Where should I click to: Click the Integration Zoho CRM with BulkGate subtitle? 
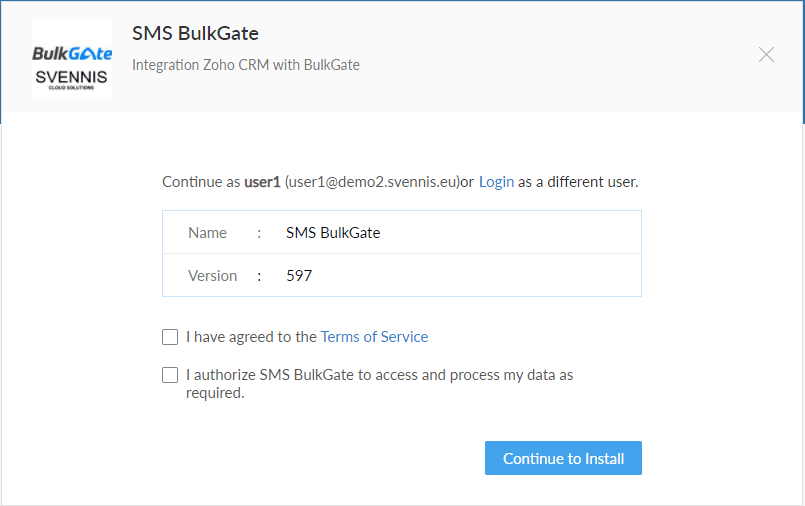[x=246, y=65]
